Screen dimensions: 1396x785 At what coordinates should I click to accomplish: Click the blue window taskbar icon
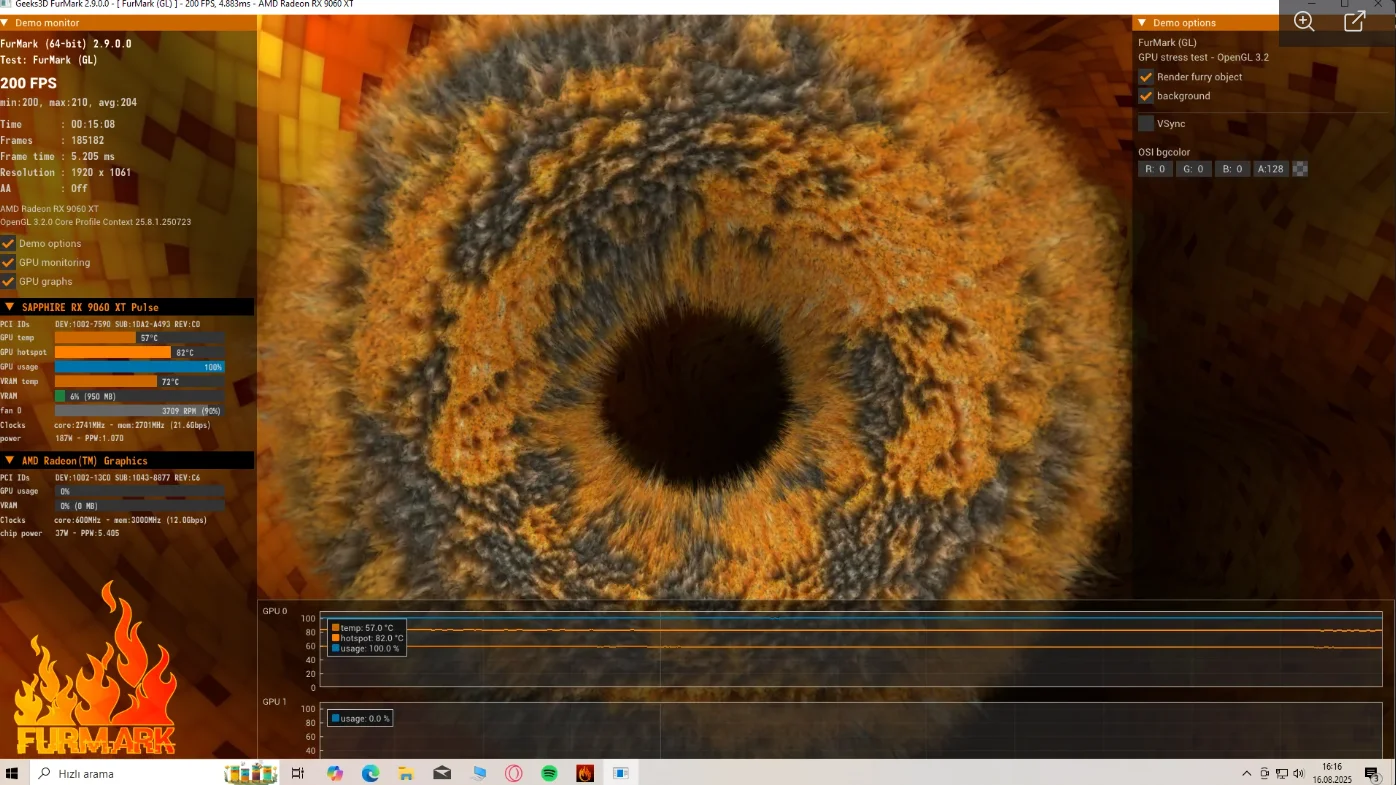point(621,773)
